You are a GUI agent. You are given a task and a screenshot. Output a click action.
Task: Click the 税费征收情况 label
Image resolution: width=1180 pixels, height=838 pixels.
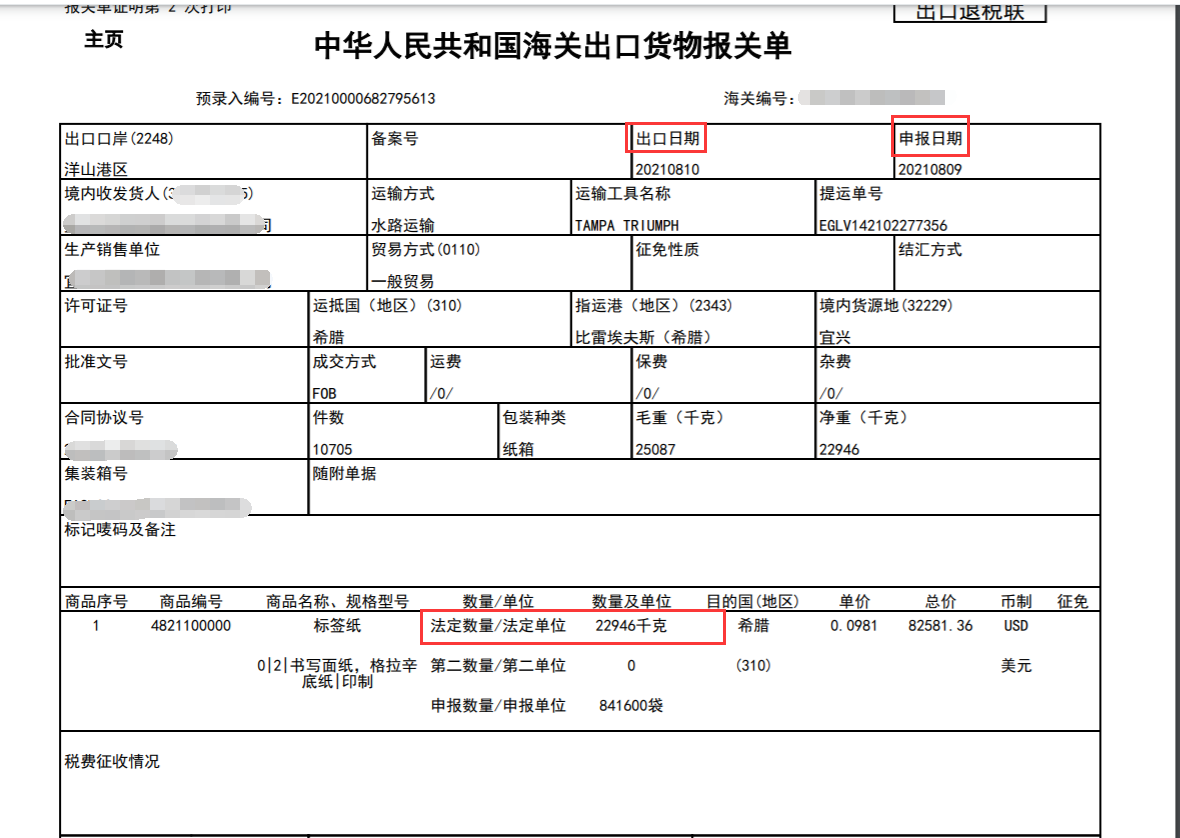click(111, 761)
